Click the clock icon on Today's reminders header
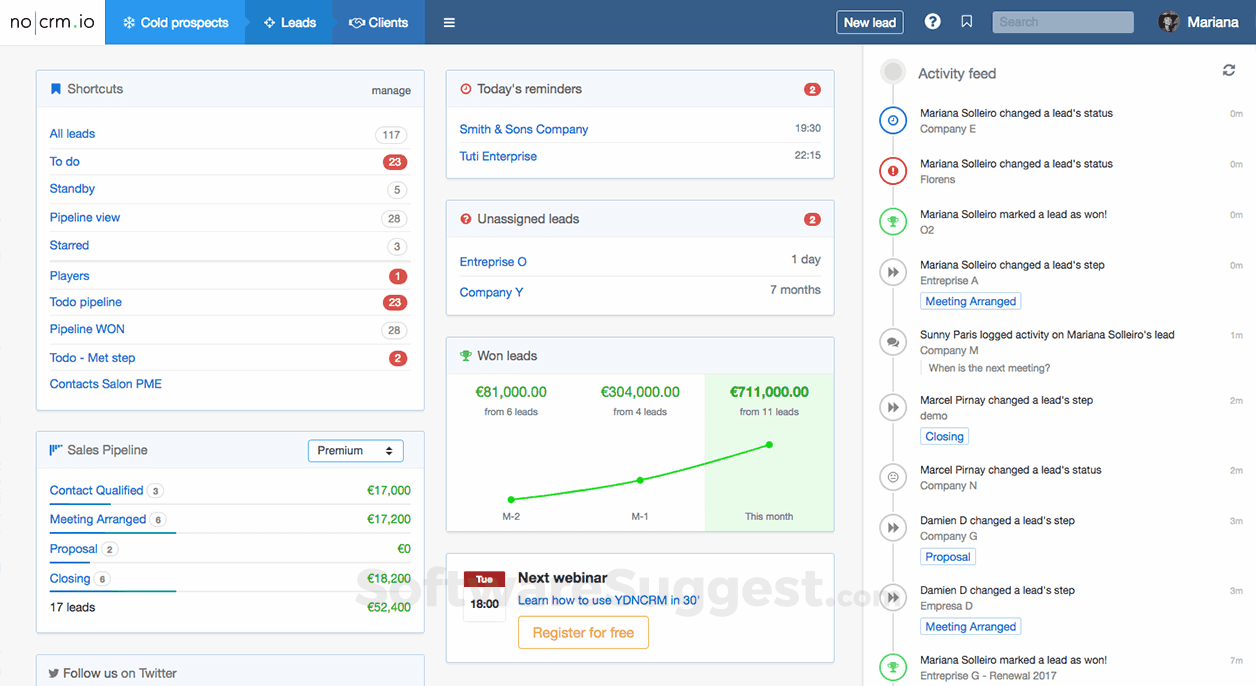Viewport: 1256px width, 686px height. click(466, 88)
